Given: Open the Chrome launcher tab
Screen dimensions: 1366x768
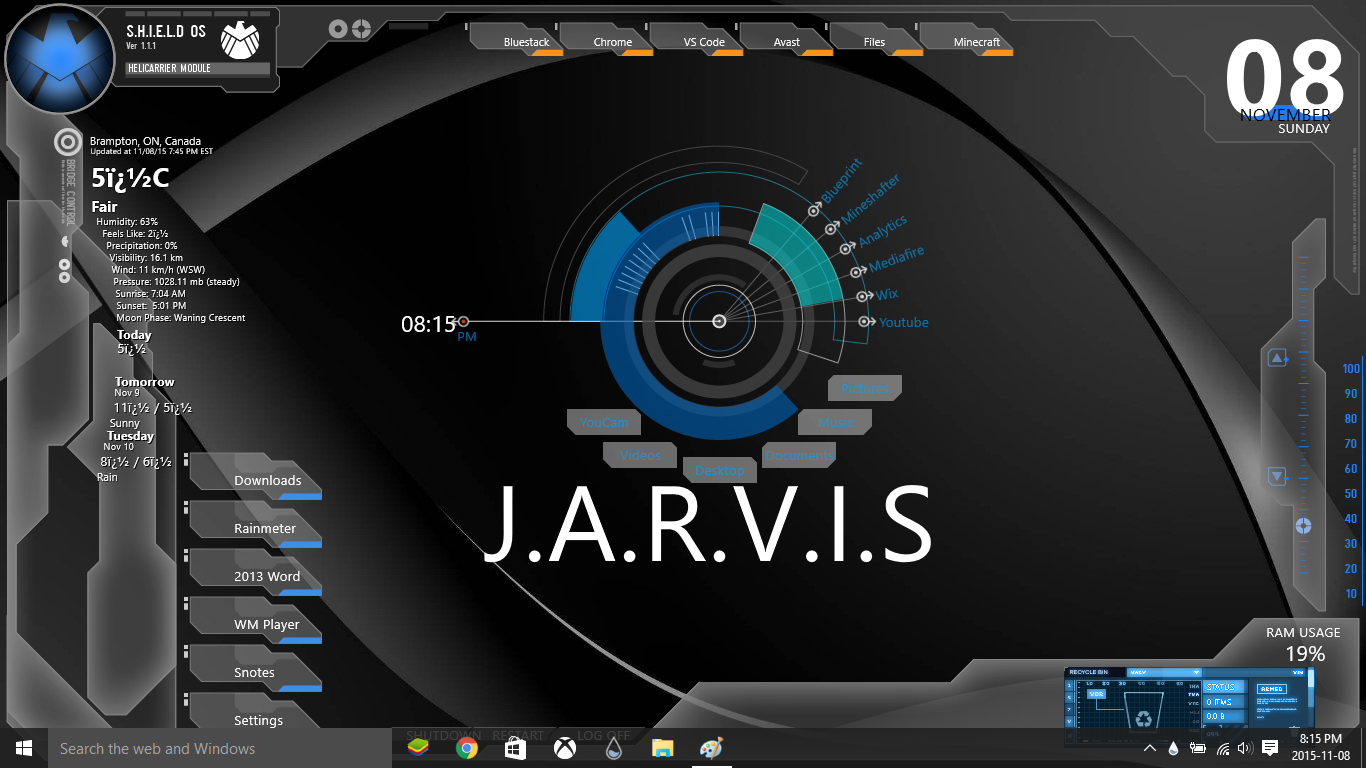Looking at the screenshot, I should [607, 40].
